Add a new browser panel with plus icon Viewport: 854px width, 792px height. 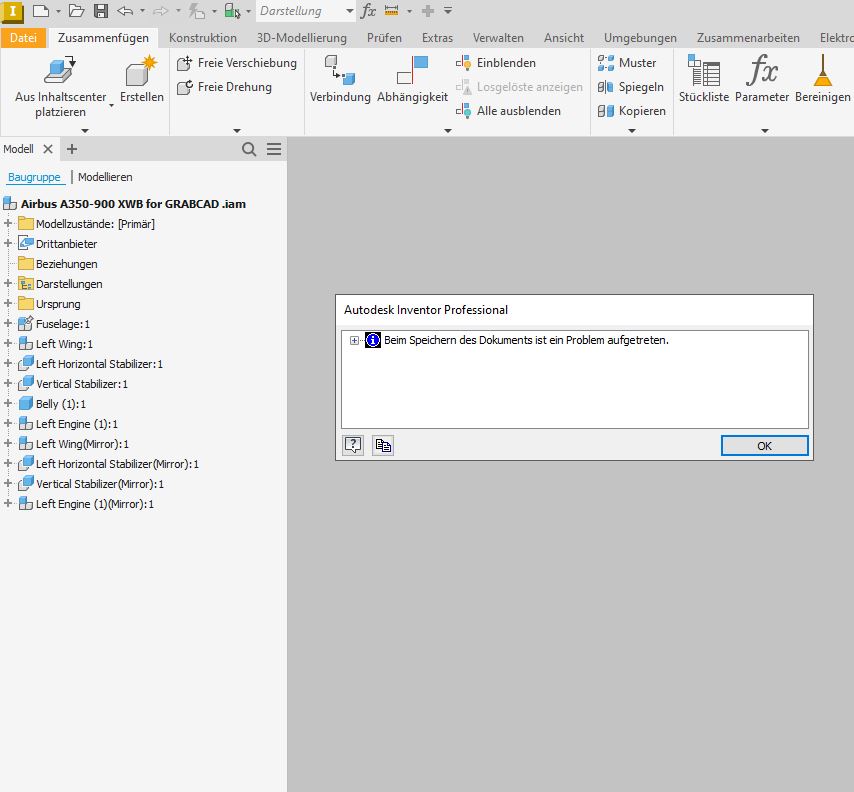[x=72, y=149]
